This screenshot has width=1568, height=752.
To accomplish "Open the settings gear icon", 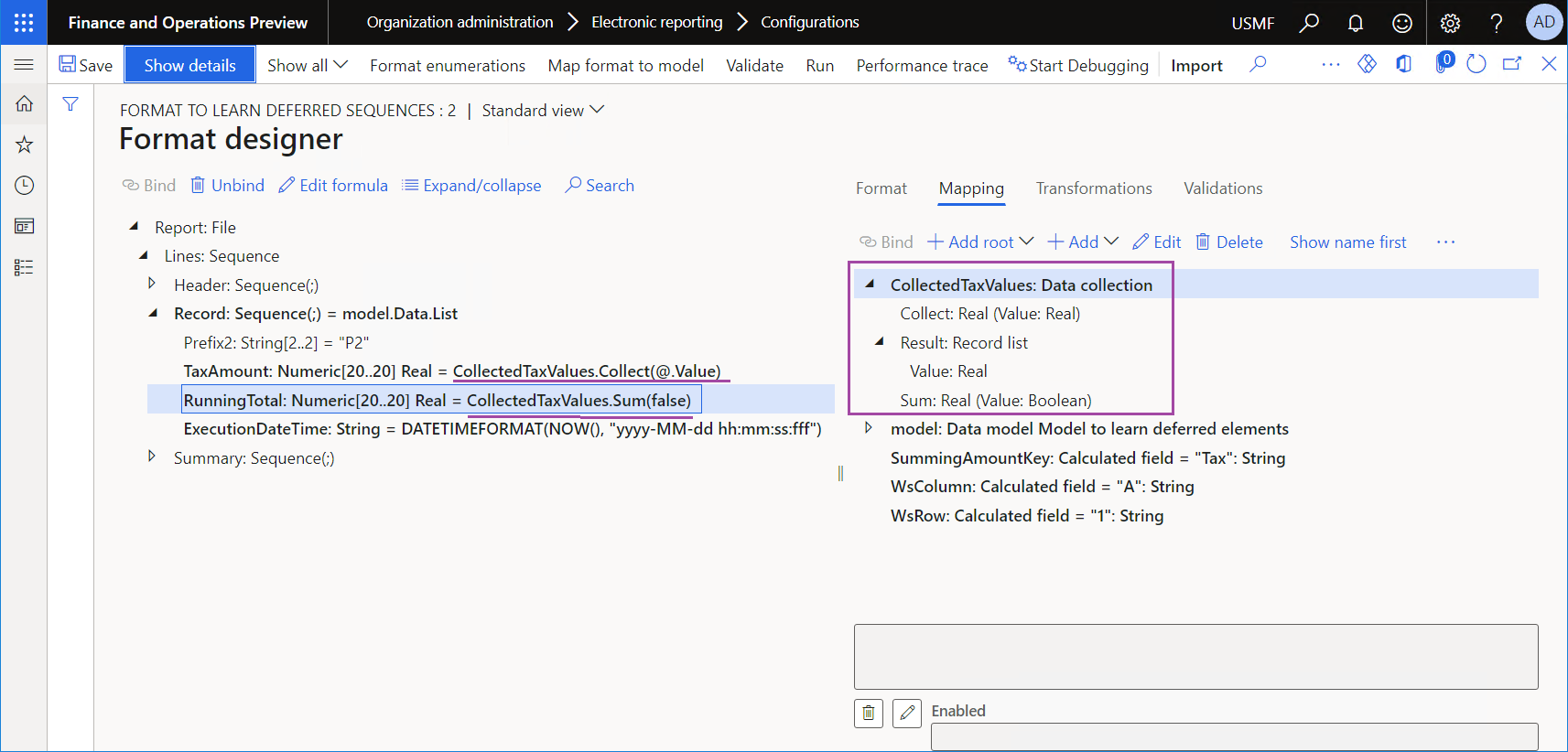I will pyautogui.click(x=1450, y=23).
